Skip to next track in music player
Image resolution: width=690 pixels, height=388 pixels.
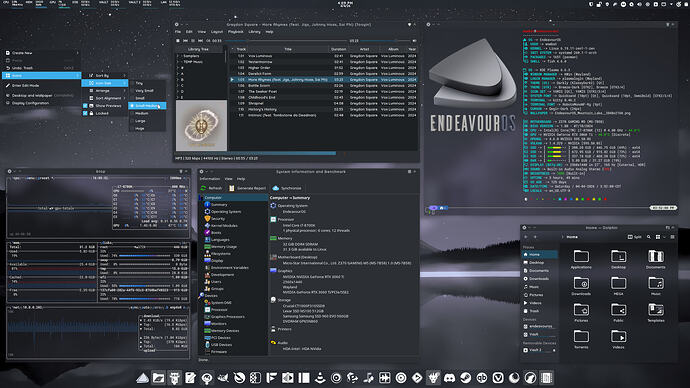click(201, 40)
